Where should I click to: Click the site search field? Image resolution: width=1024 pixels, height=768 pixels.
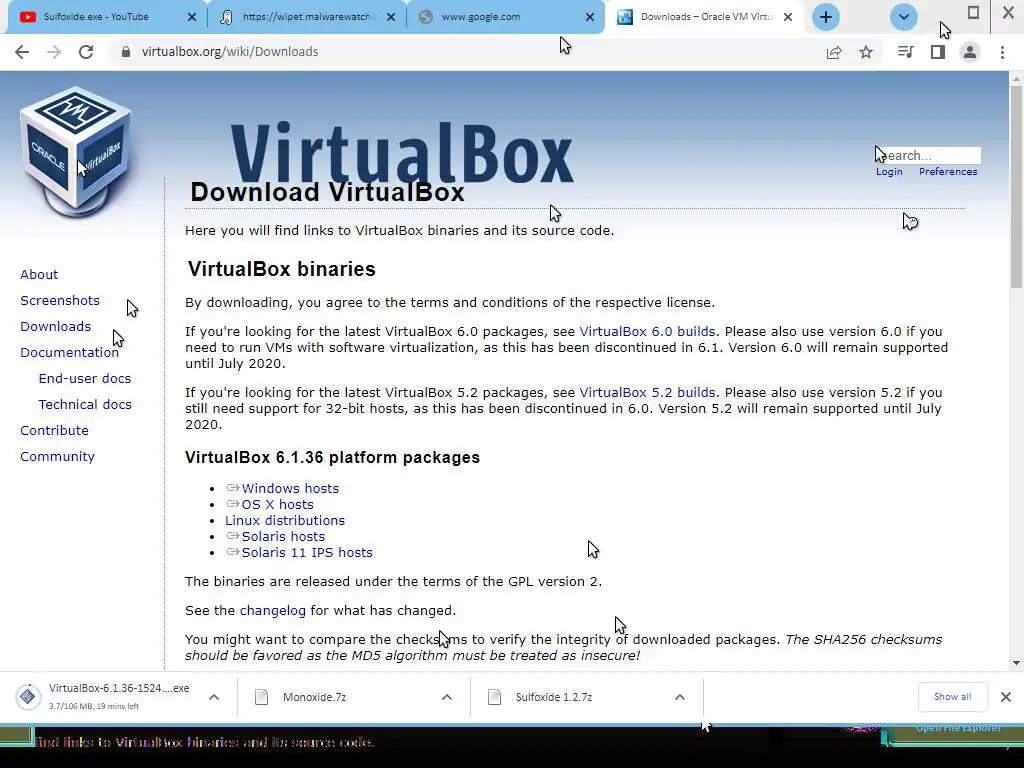click(928, 155)
